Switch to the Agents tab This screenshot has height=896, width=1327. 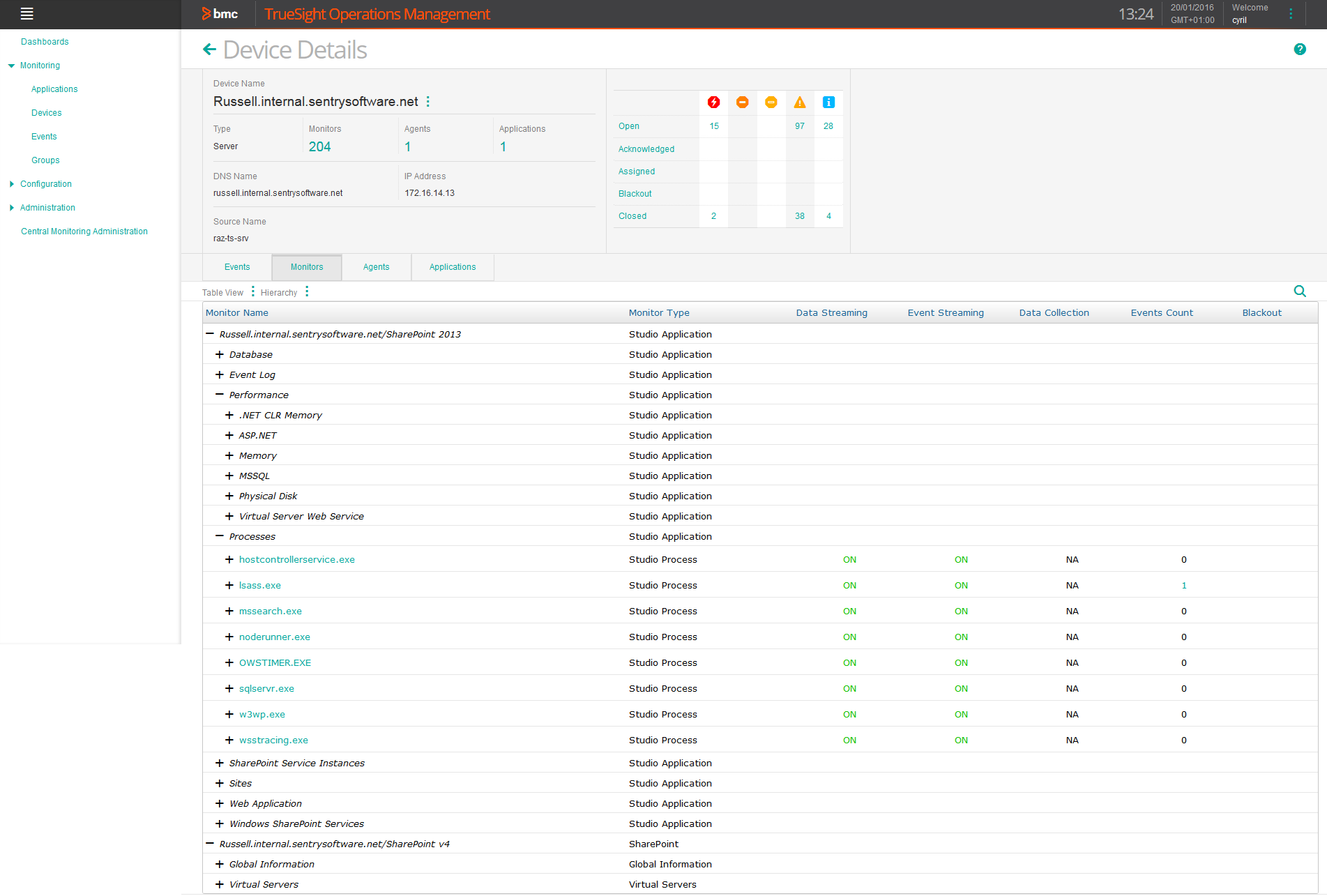377,267
